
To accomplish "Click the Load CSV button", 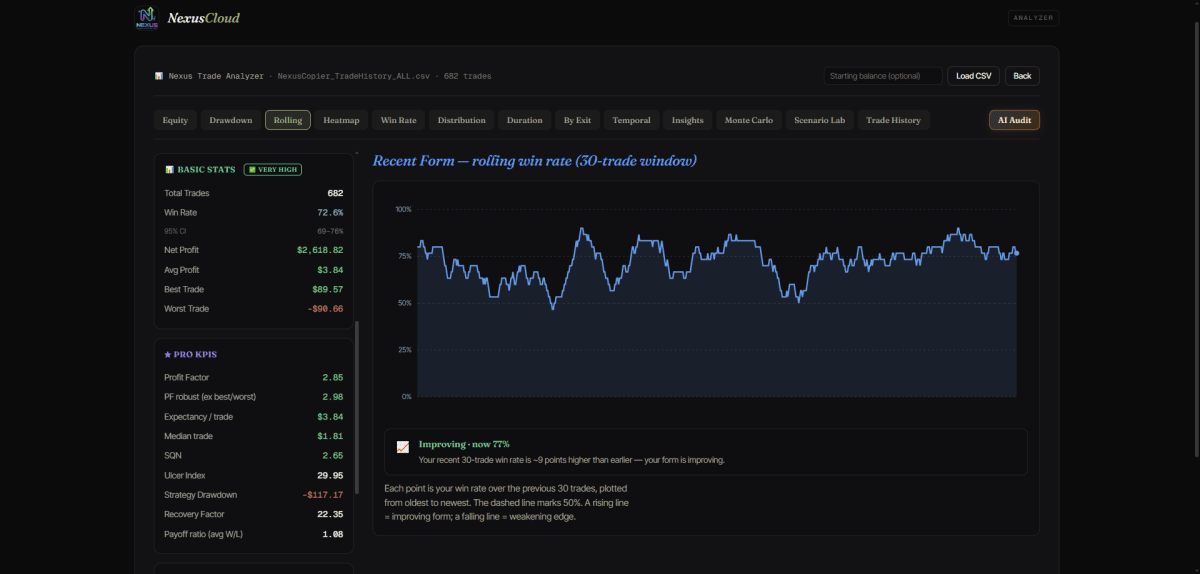I will [x=973, y=76].
